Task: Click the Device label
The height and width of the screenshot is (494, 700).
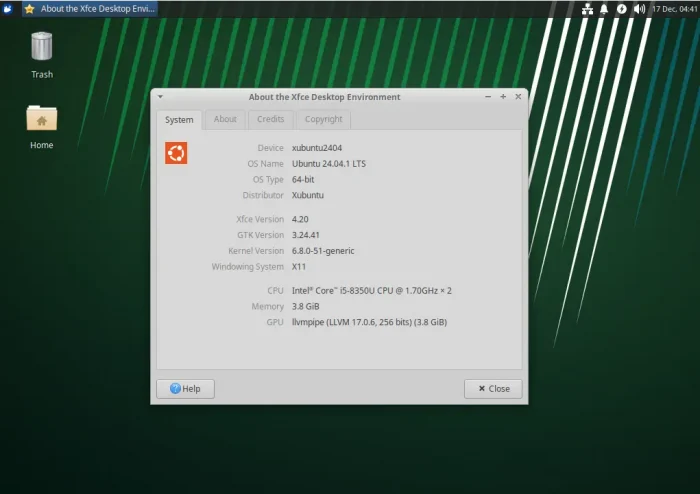Action: point(271,148)
